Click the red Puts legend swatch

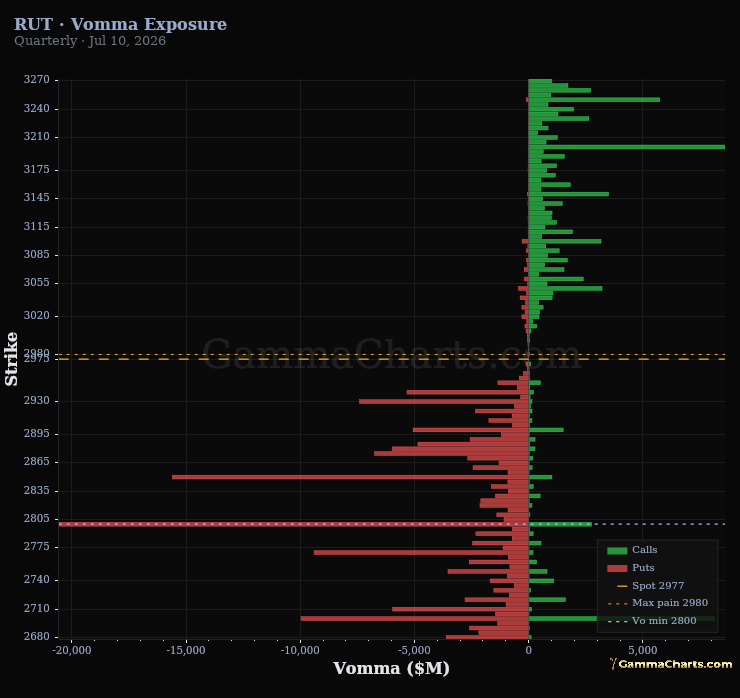pos(617,568)
